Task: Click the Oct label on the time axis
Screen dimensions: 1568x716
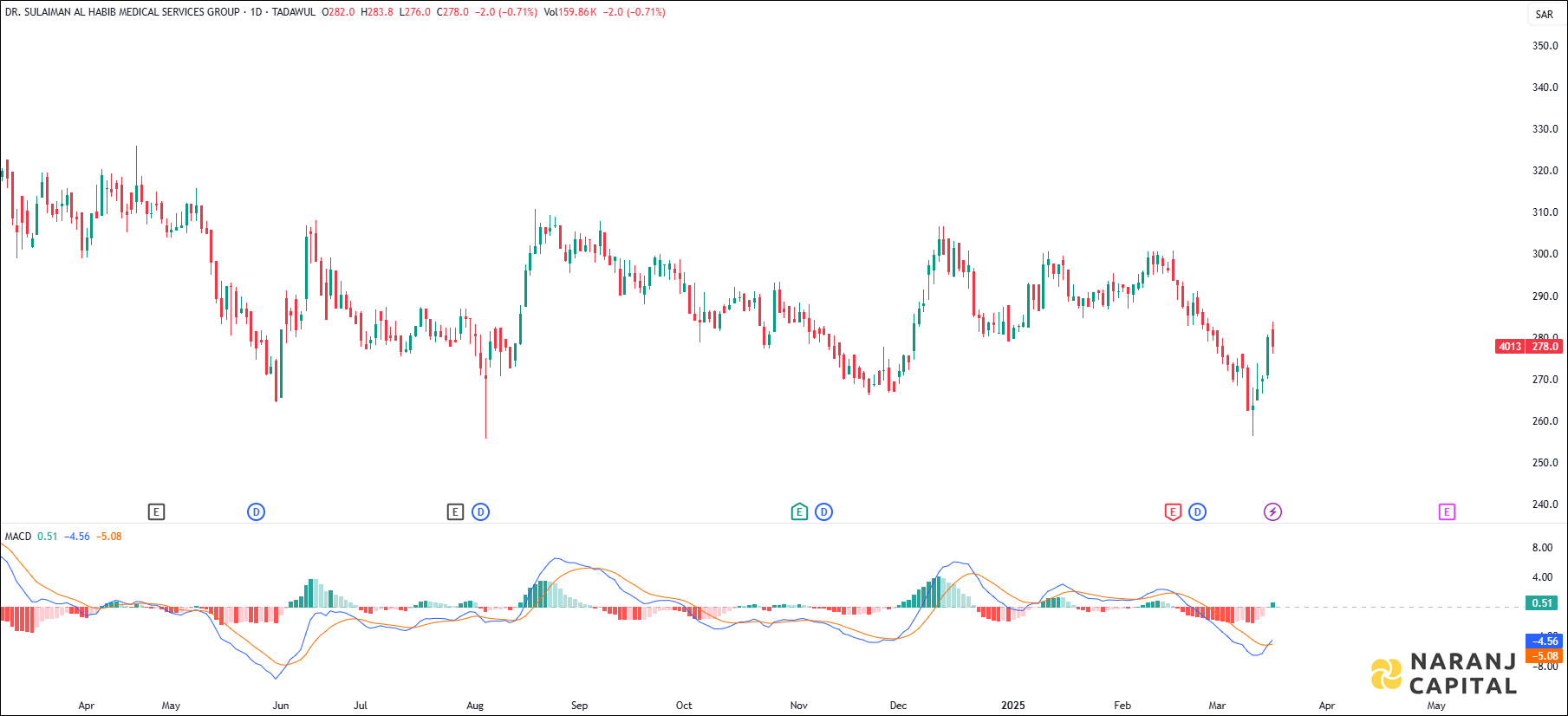Action: tap(684, 706)
